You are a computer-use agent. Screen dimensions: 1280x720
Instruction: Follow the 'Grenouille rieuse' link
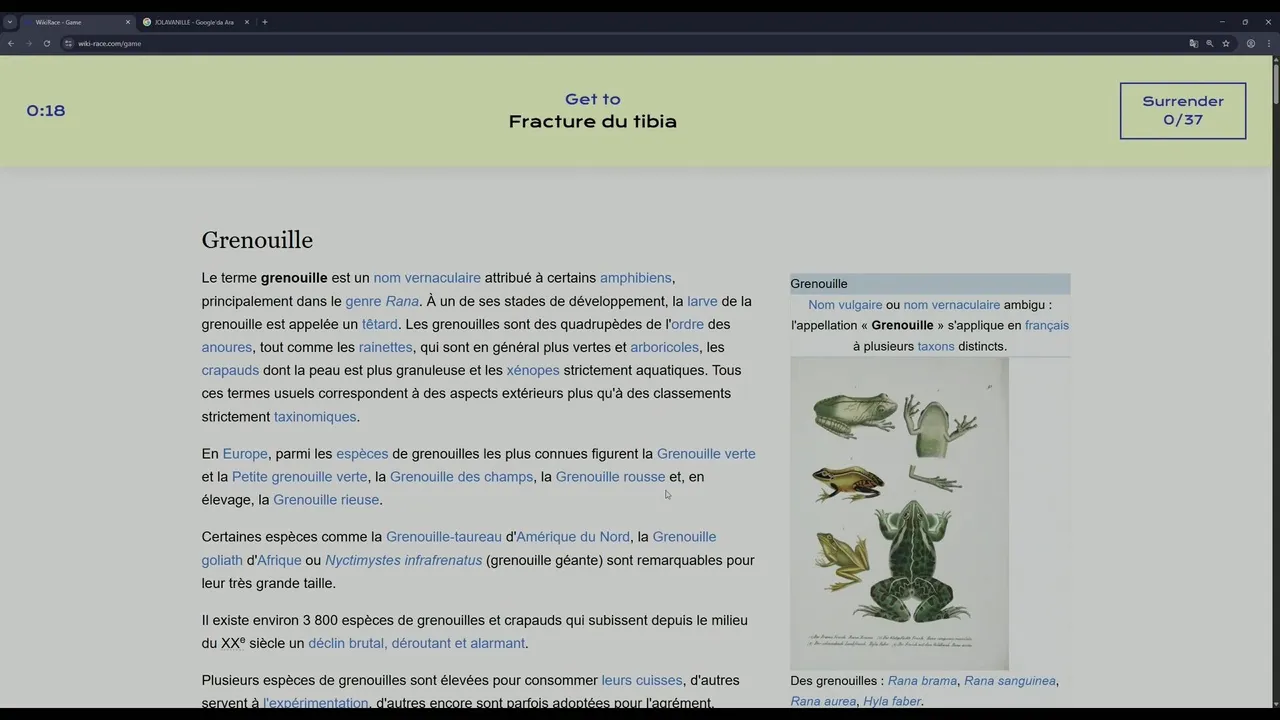(326, 500)
